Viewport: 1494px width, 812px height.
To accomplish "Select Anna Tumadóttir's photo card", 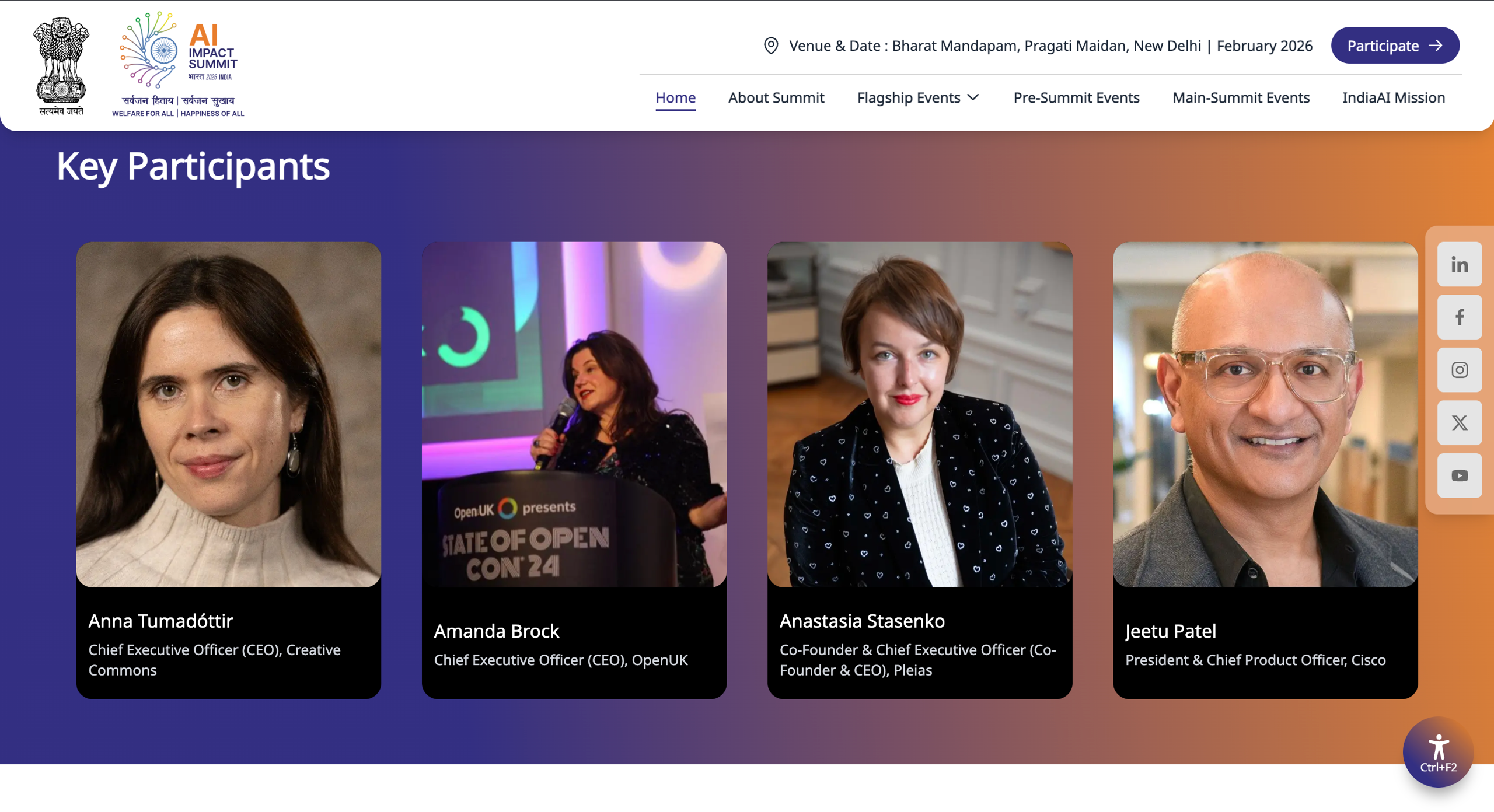I will [x=228, y=414].
